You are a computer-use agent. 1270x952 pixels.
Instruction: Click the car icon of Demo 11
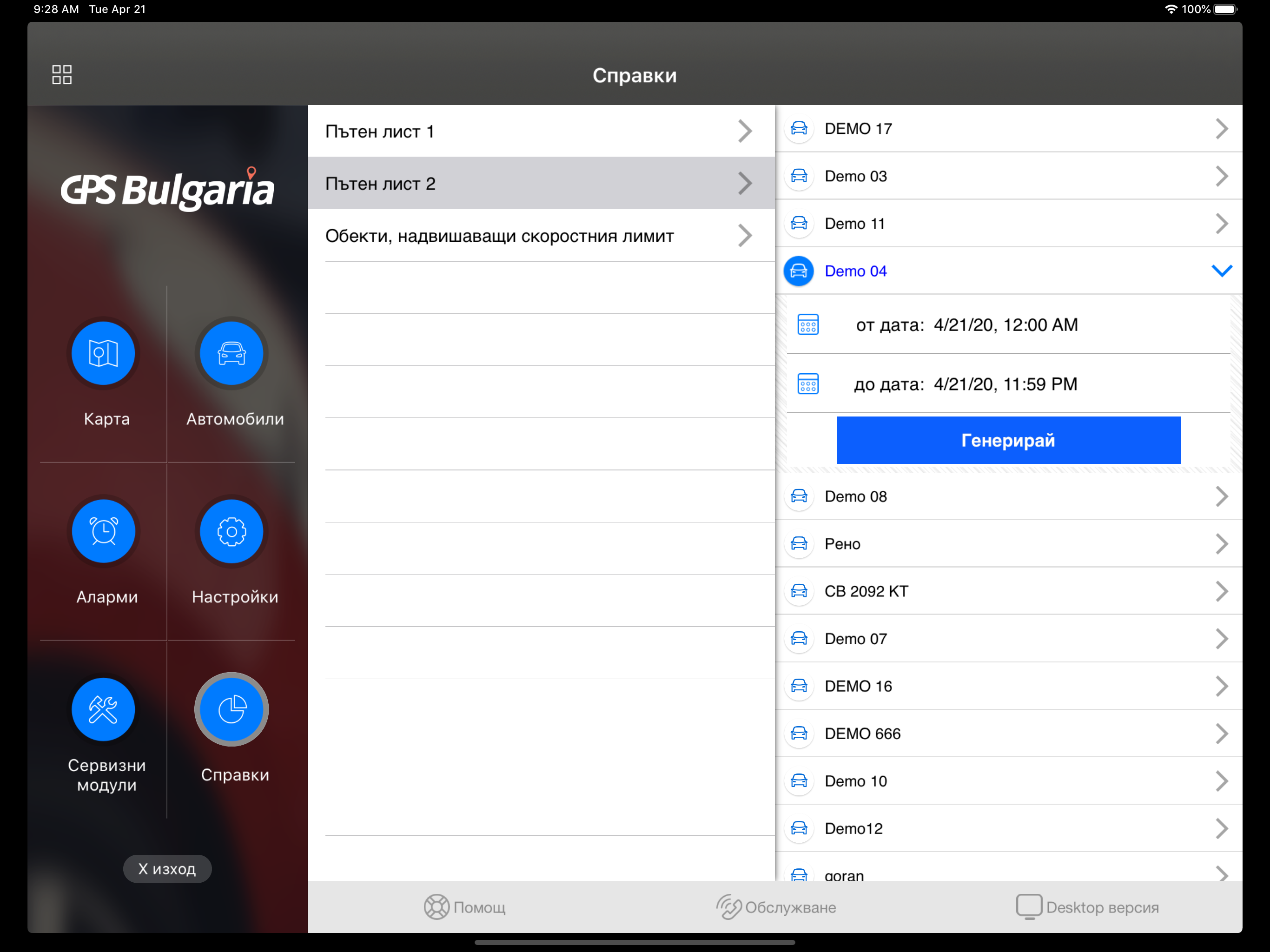click(799, 224)
